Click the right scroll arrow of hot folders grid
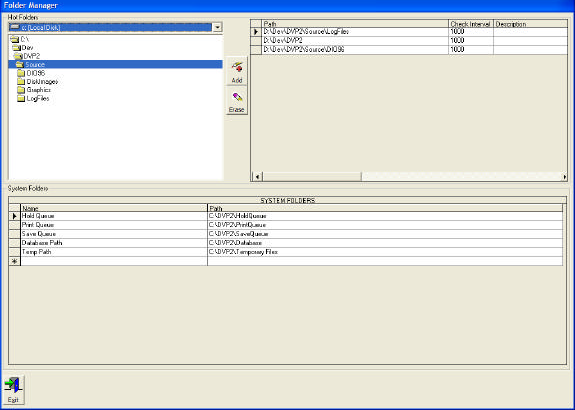575x410 pixels. pyautogui.click(x=564, y=177)
